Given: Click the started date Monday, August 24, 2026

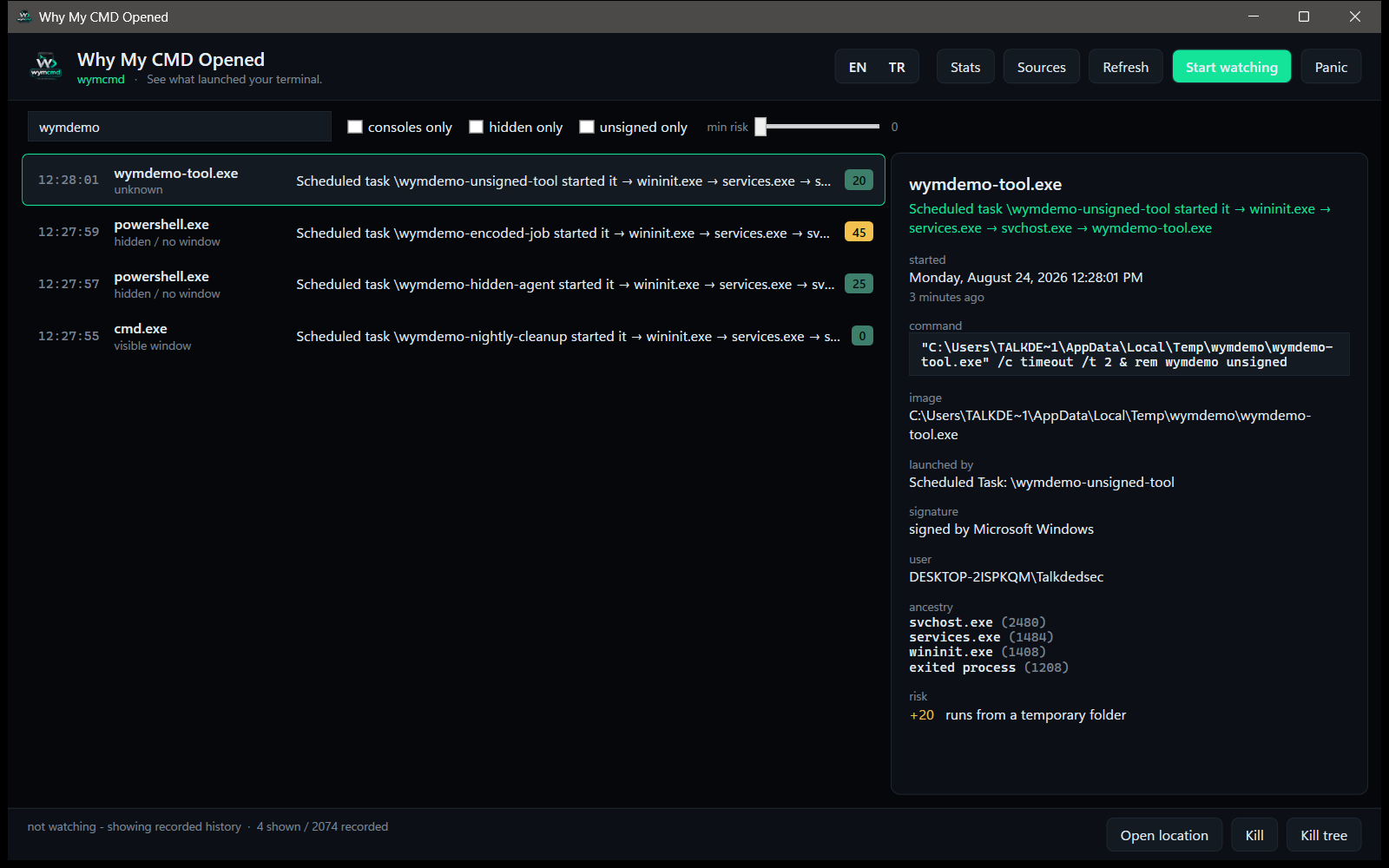Looking at the screenshot, I should tap(1025, 277).
